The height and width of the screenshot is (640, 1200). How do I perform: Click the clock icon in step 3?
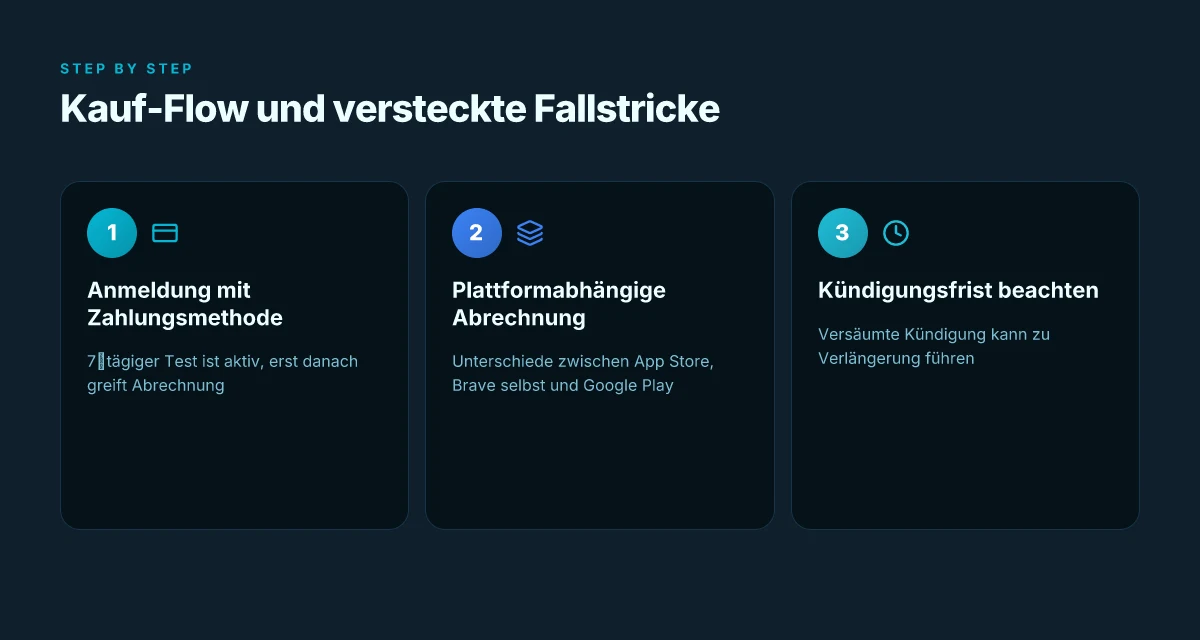[x=896, y=233]
